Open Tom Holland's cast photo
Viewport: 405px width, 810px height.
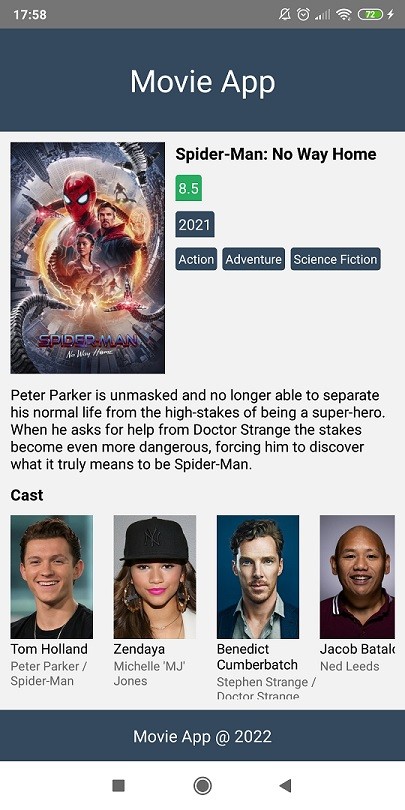(52, 577)
